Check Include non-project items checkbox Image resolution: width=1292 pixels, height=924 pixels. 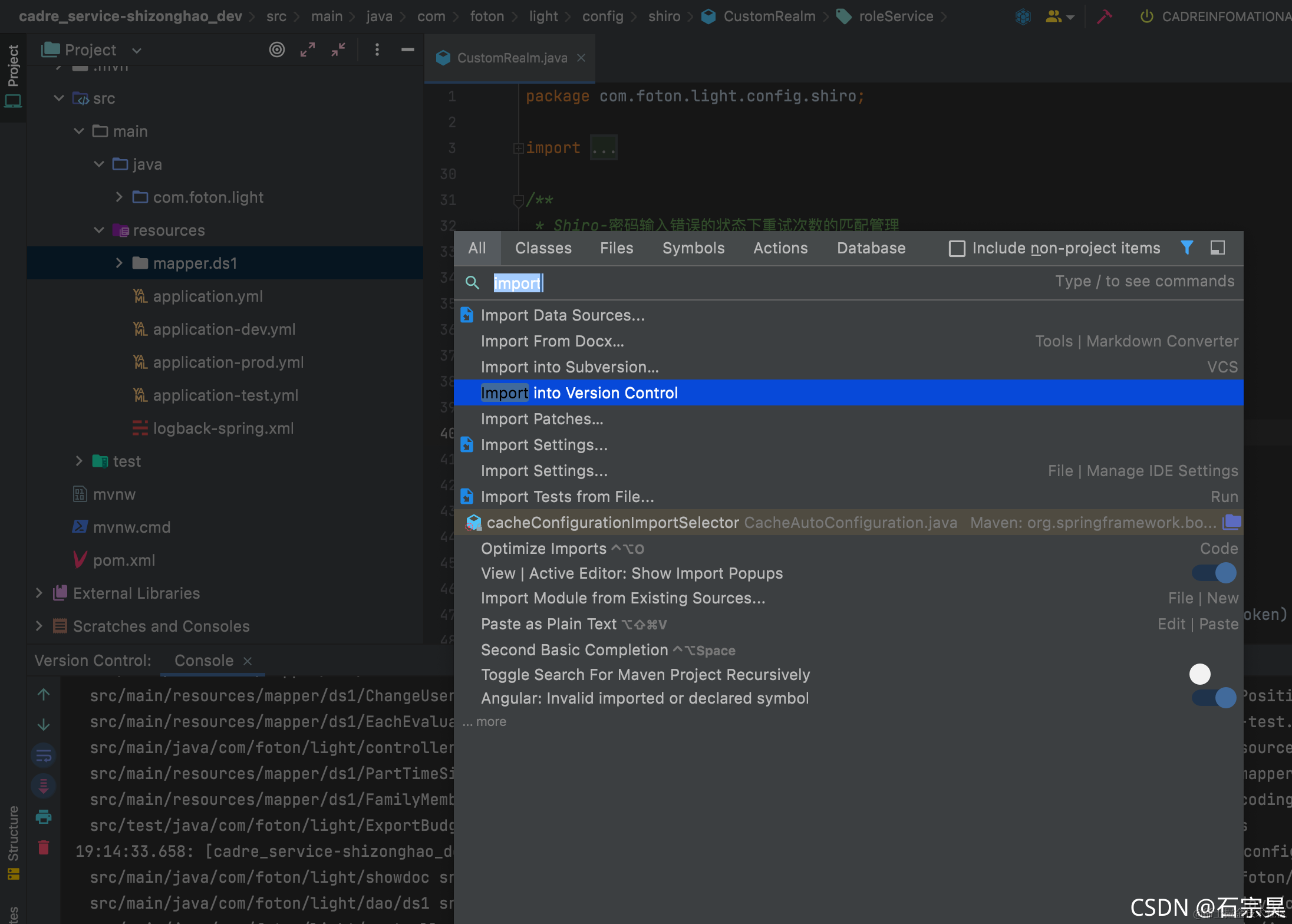957,249
